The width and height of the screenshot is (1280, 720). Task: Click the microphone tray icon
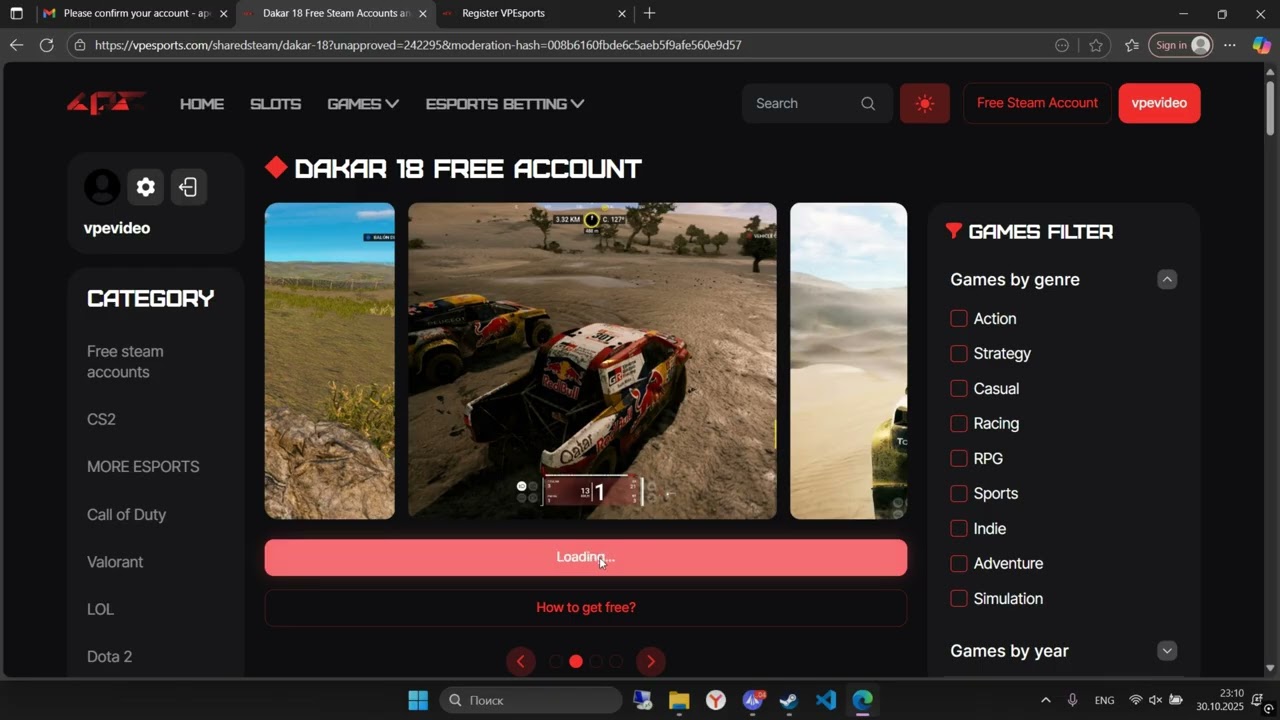pos(1072,700)
